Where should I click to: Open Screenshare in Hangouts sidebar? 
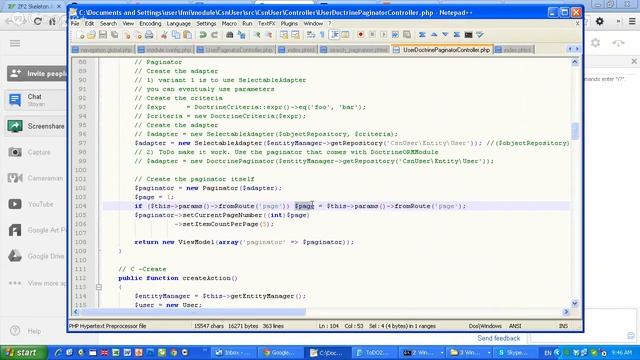[x=37, y=126]
